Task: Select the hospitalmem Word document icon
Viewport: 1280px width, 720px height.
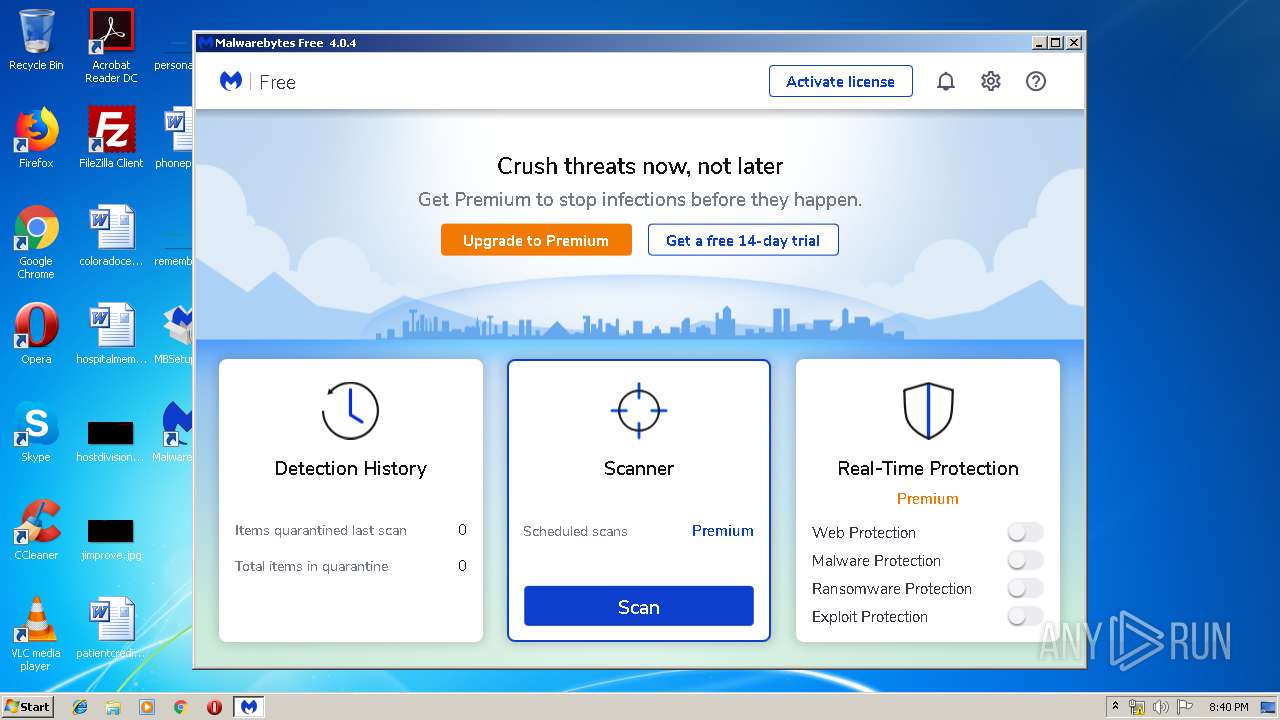Action: tap(111, 334)
